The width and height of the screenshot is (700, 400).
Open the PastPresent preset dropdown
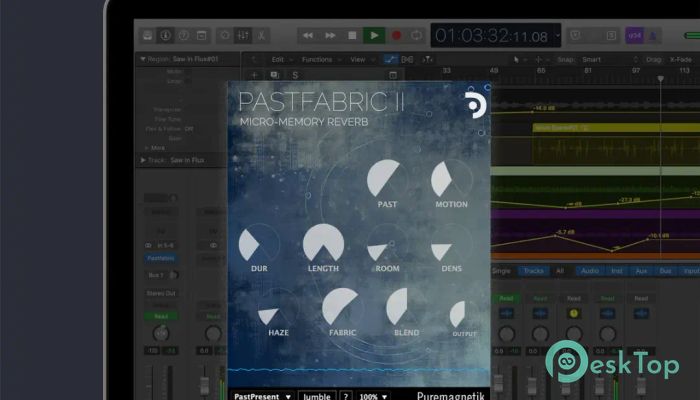click(262, 396)
